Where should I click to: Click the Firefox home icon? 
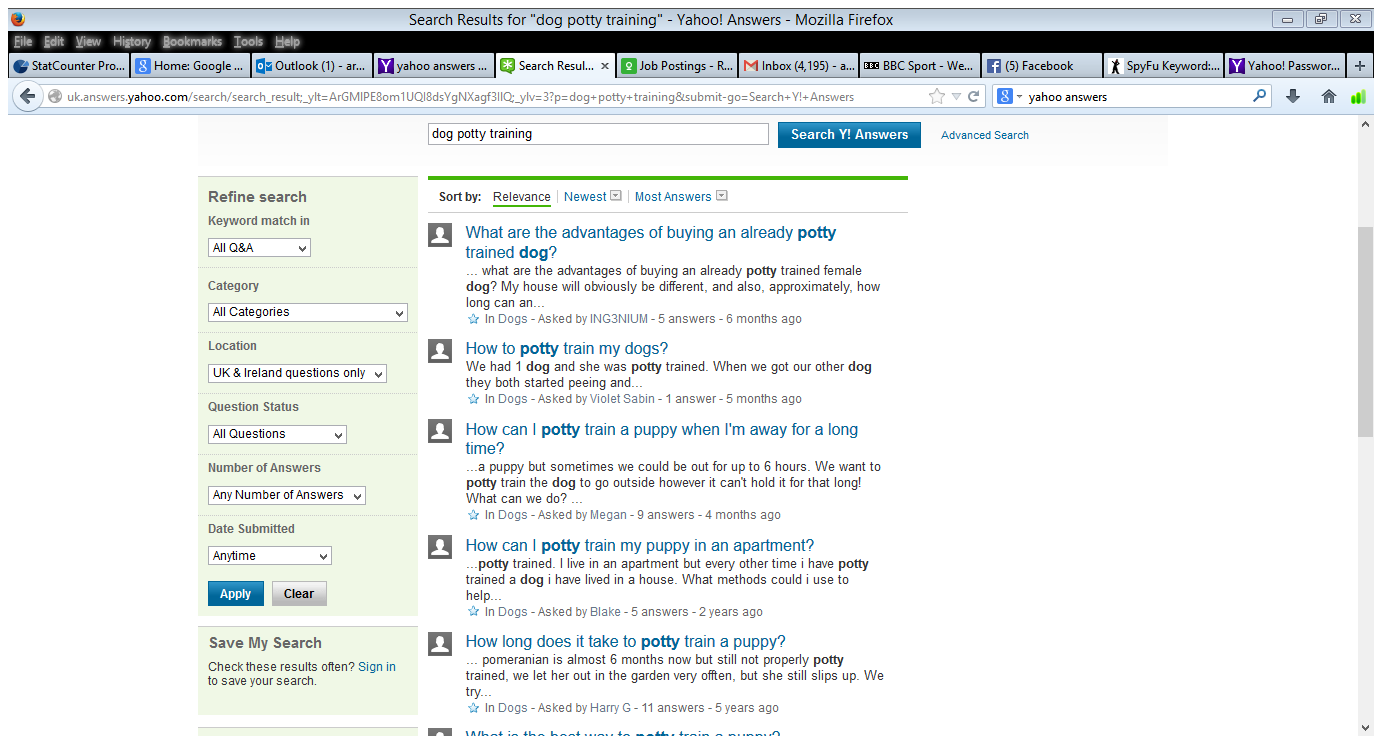[x=1328, y=97]
